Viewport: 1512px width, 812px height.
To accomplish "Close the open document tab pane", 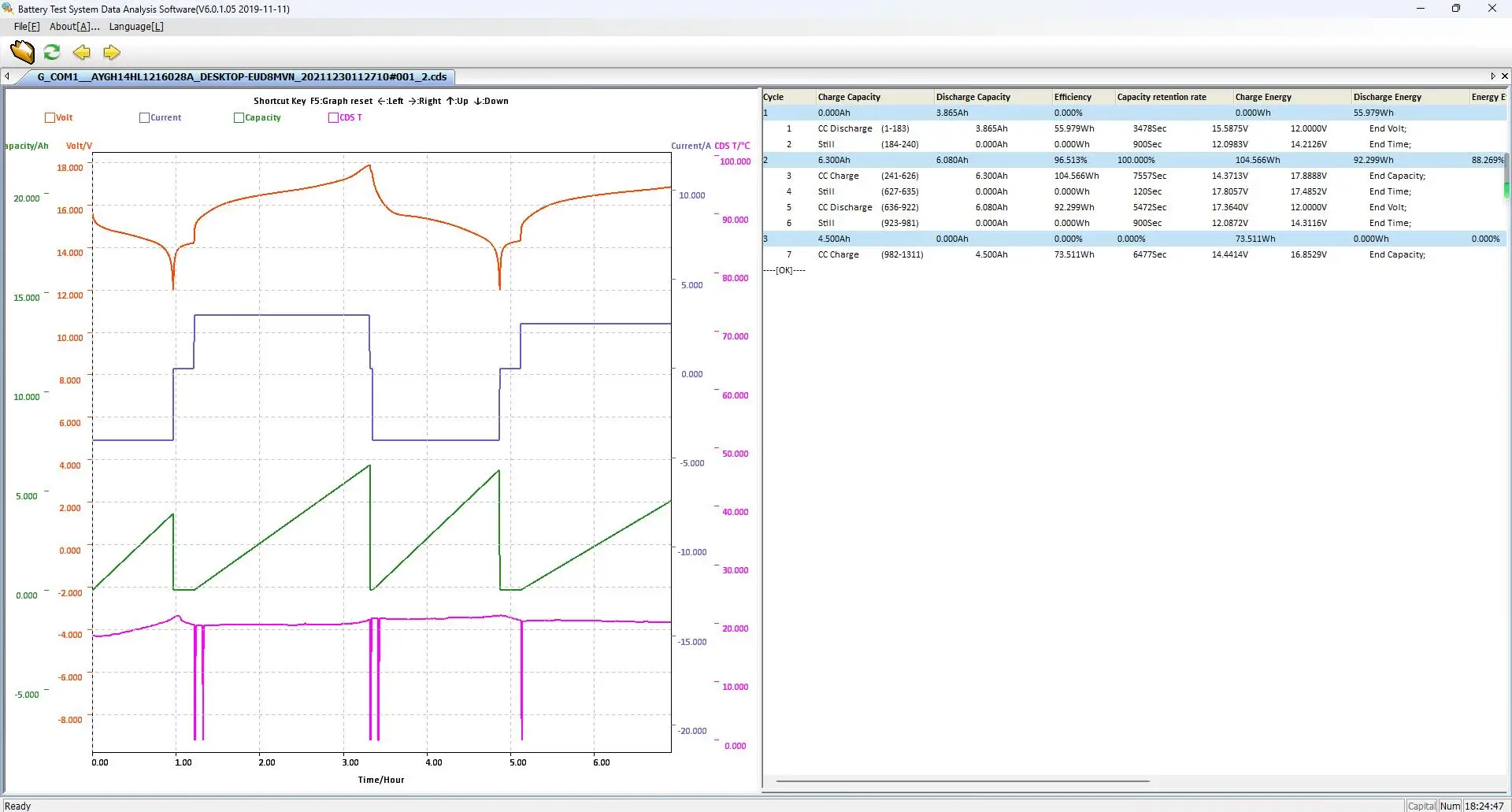I will click(x=1504, y=76).
